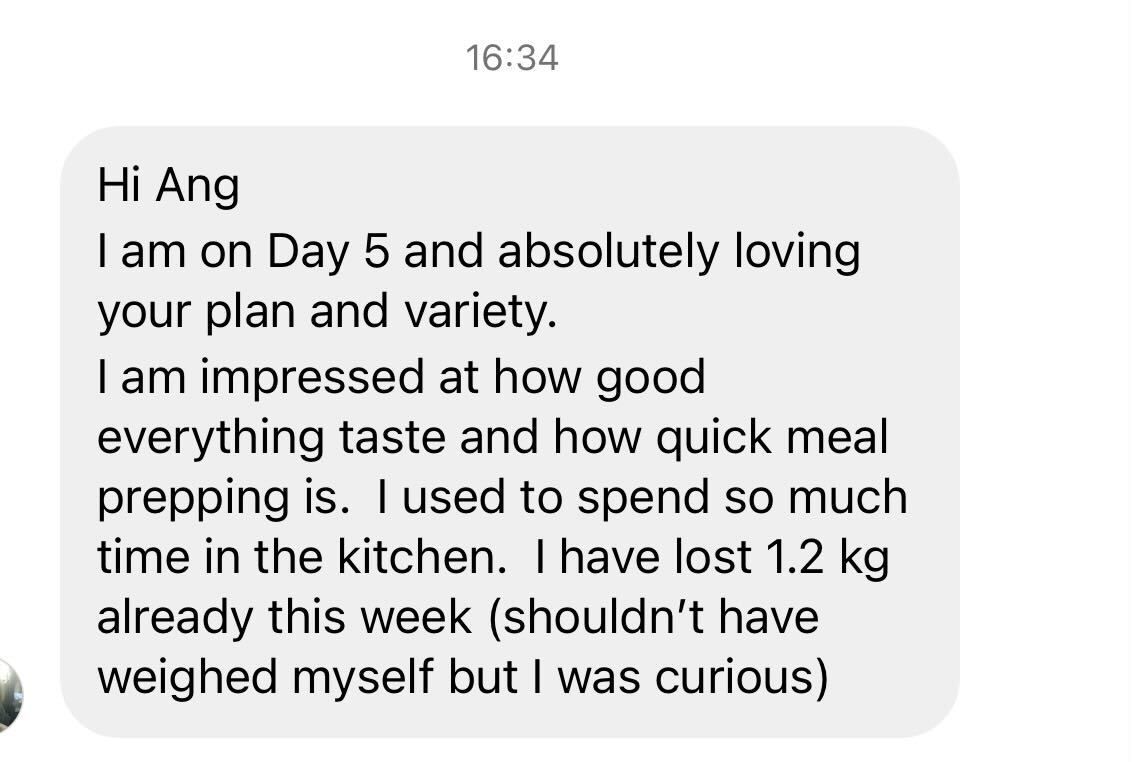Click the word "loving" in the message
Image resolution: width=1134 pixels, height=762 pixels.
[x=797, y=250]
